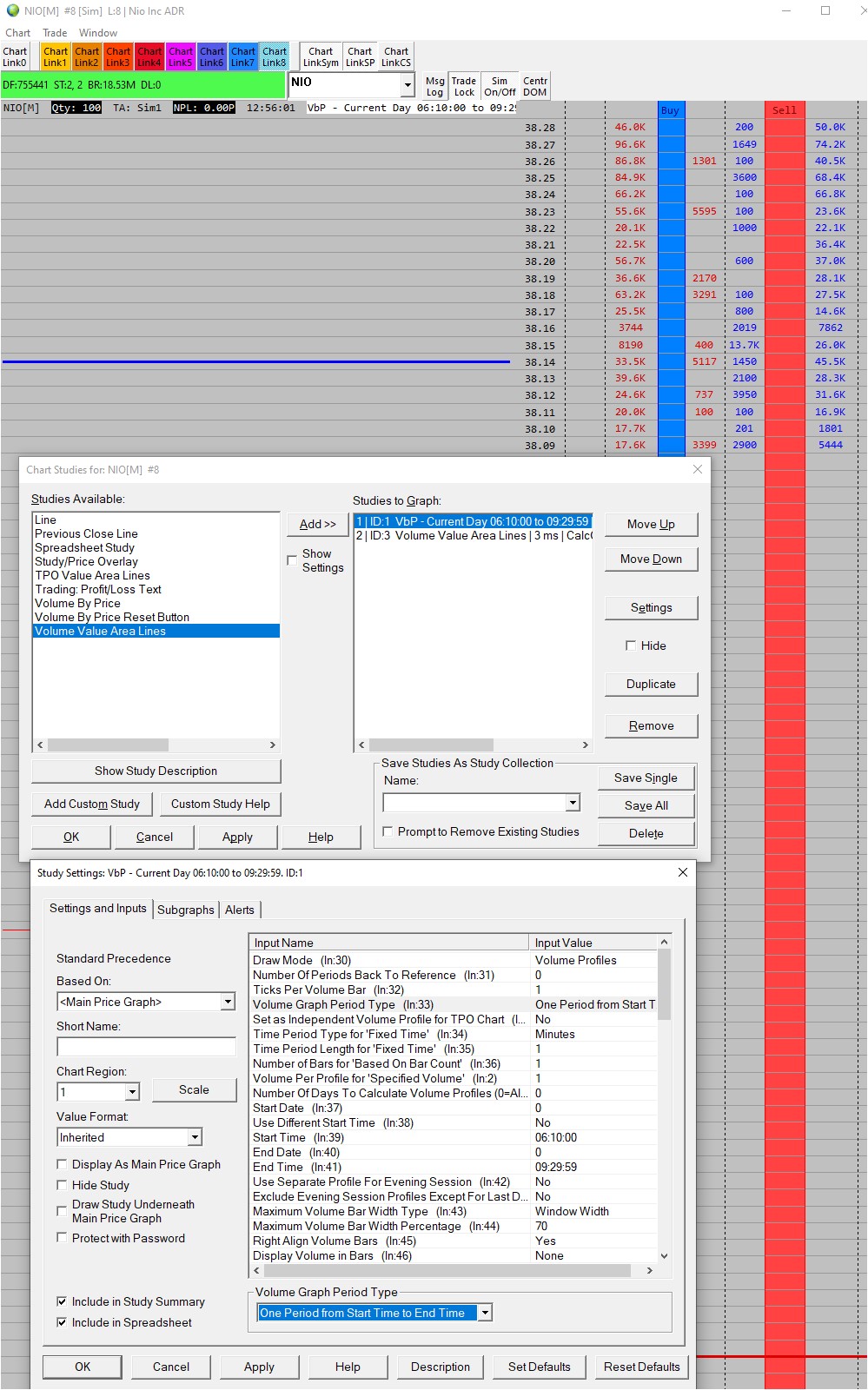Click the Buy column header
868x1390 pixels.
click(x=670, y=110)
